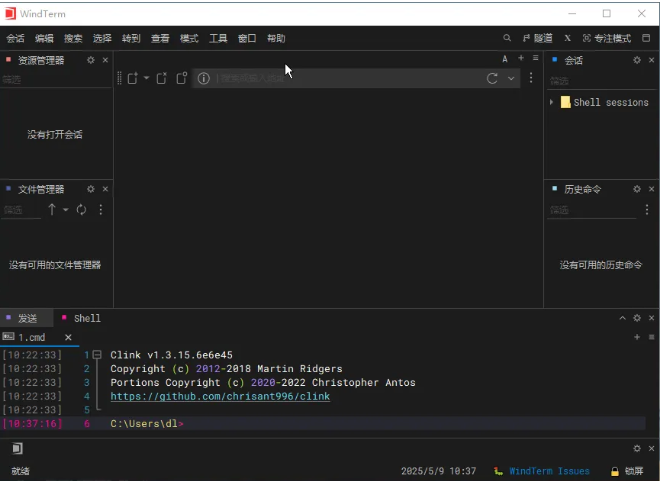
Task: Open WindTerm Issues link
Action: tap(549, 471)
